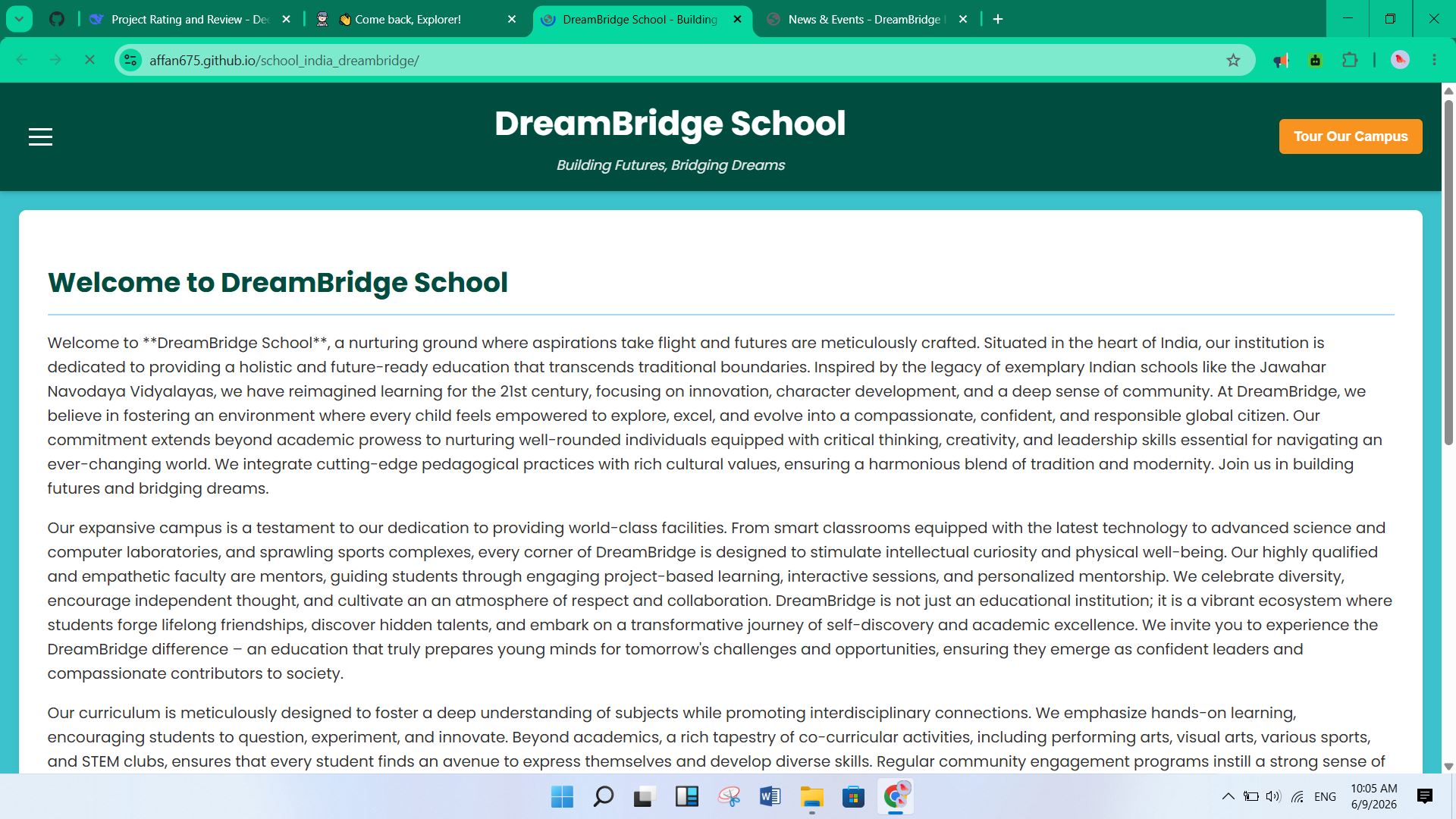This screenshot has height=819, width=1456.
Task: Open the browser extensions puzzle menu
Action: click(x=1350, y=60)
